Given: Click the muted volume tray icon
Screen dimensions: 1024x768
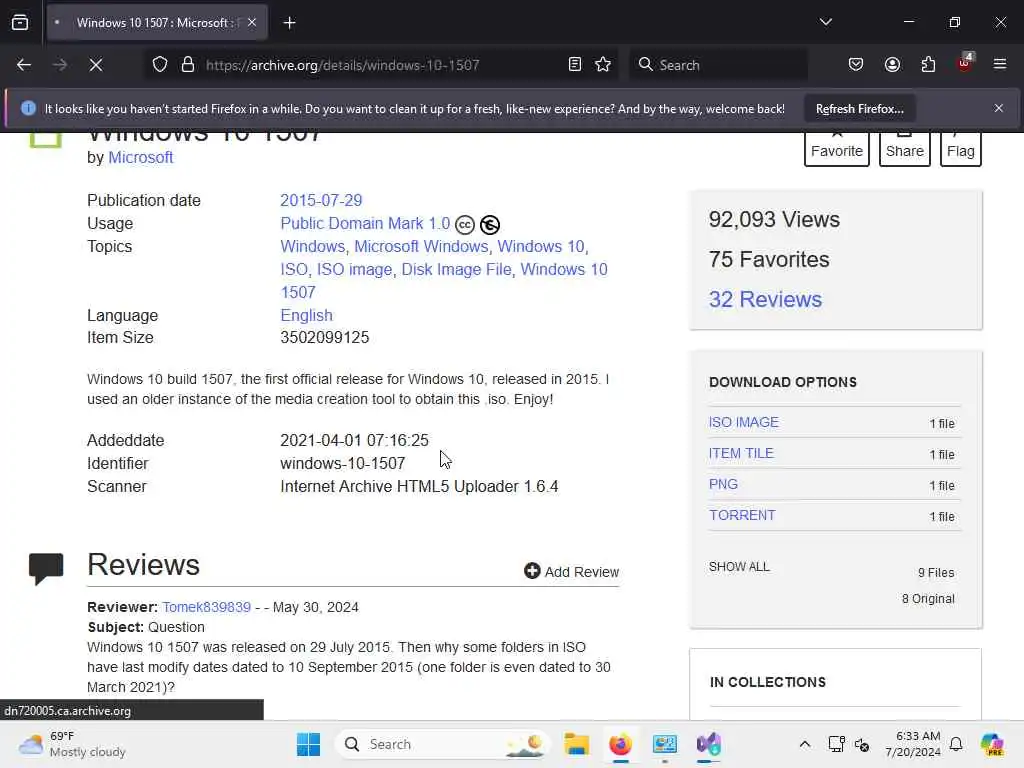Looking at the screenshot, I should click(x=861, y=744).
